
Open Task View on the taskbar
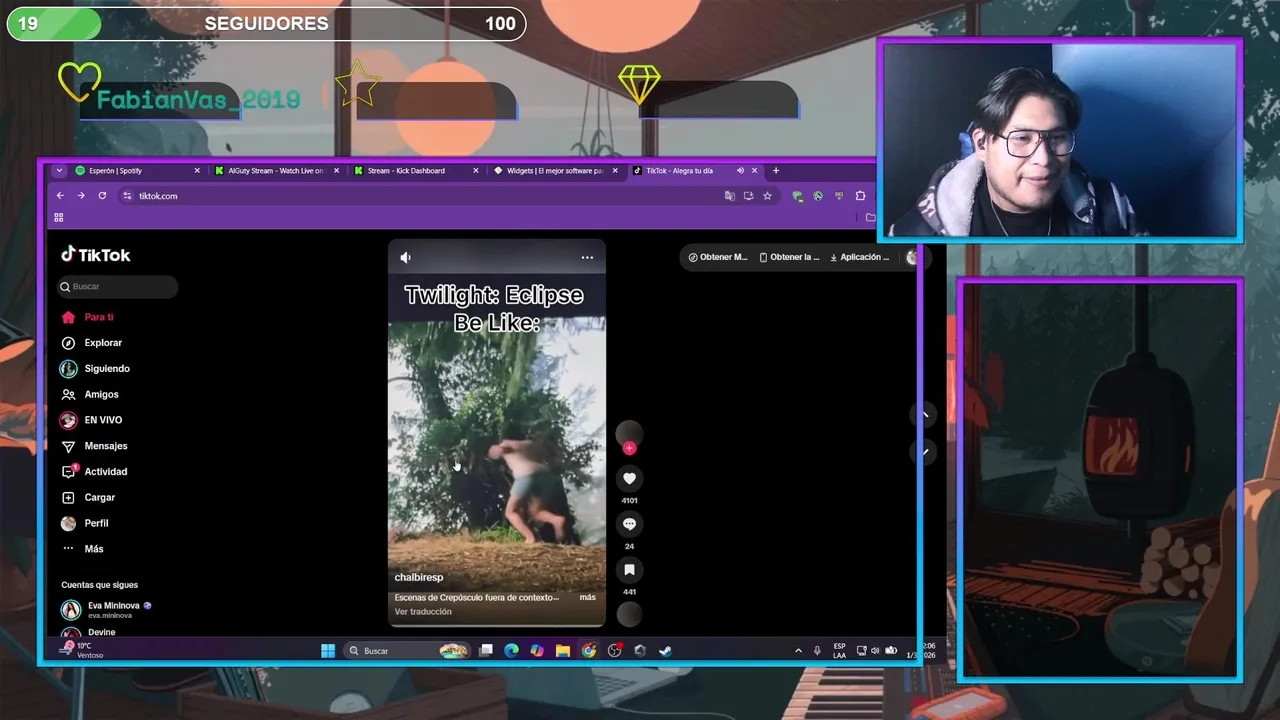(x=486, y=651)
